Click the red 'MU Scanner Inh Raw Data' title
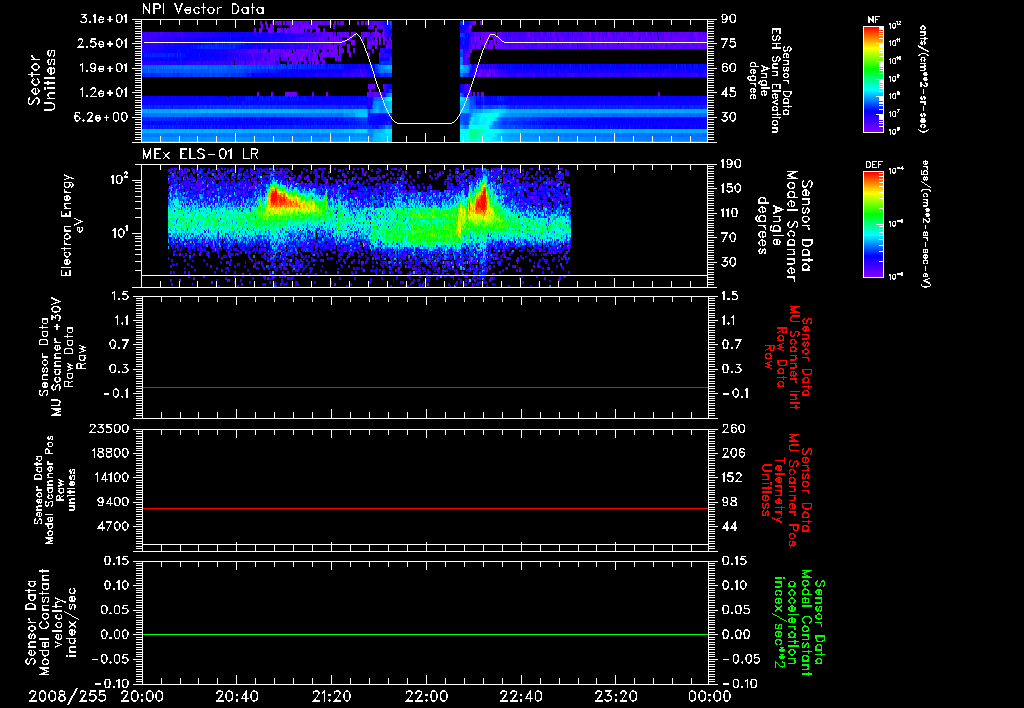The image size is (1024, 708). coord(786,357)
